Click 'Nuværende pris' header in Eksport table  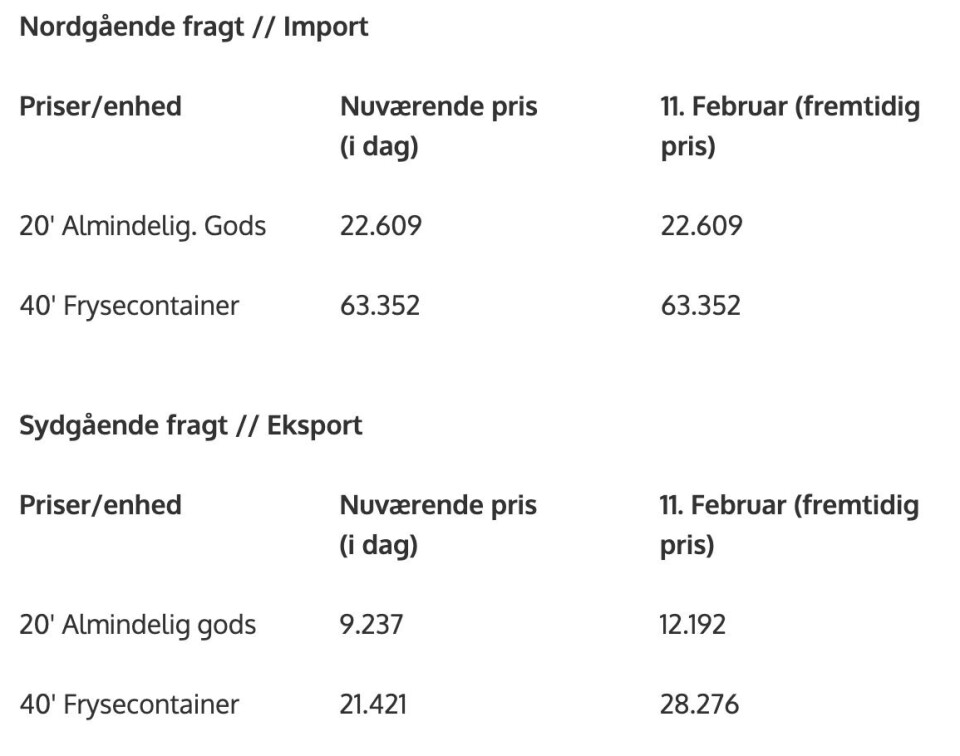(438, 505)
